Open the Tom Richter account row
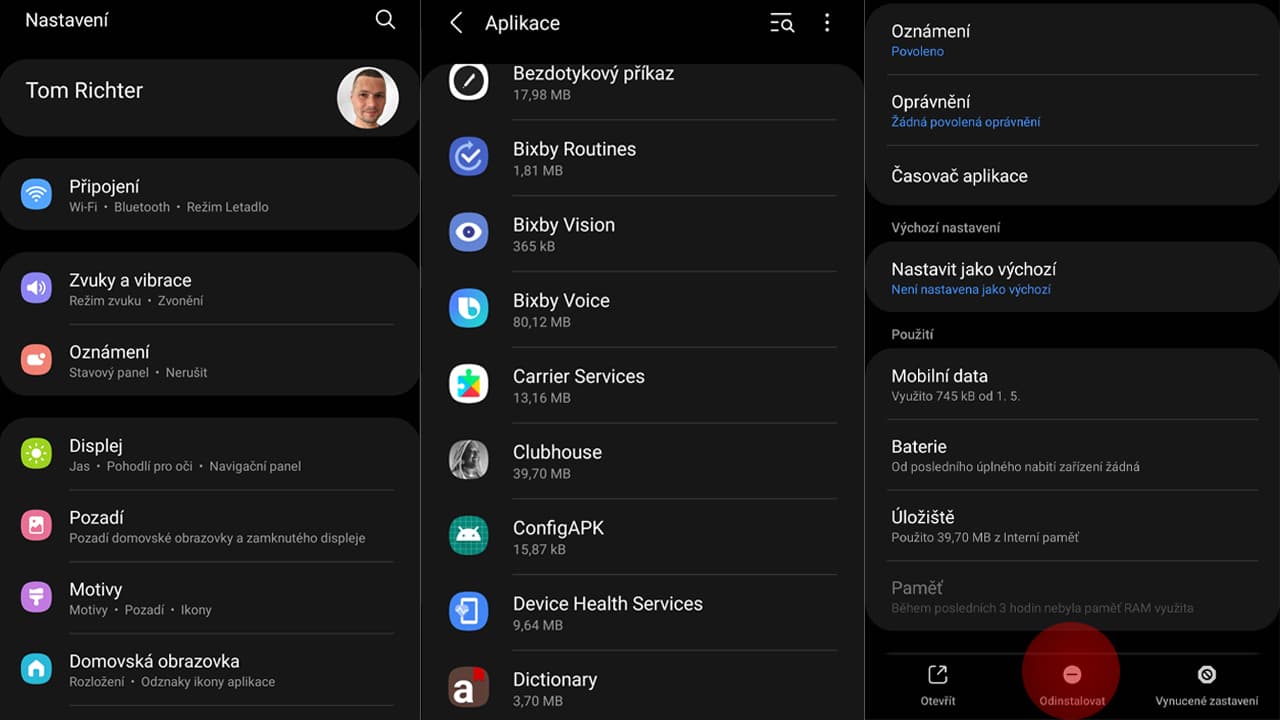The height and width of the screenshot is (720, 1280). 210,98
